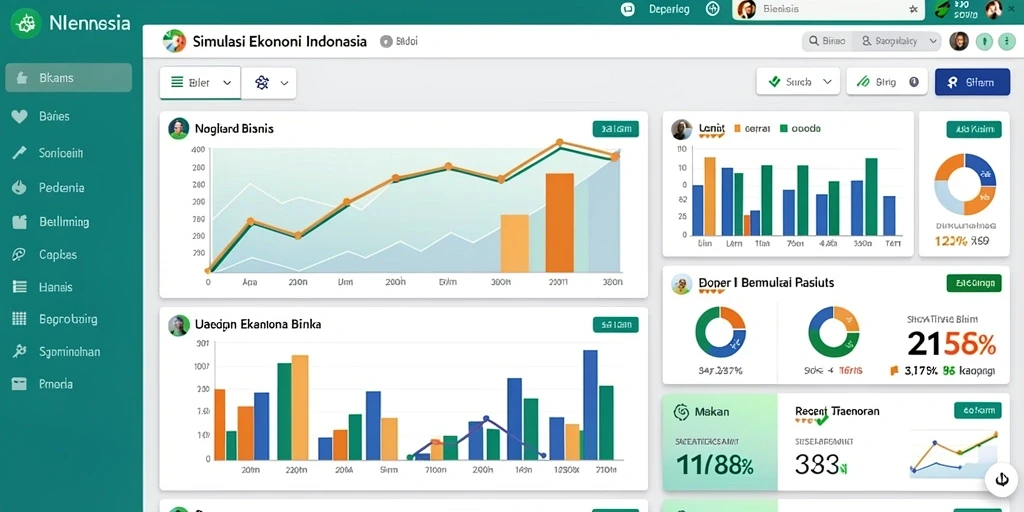
Task: Click the 3,179% value text
Action: tap(921, 371)
